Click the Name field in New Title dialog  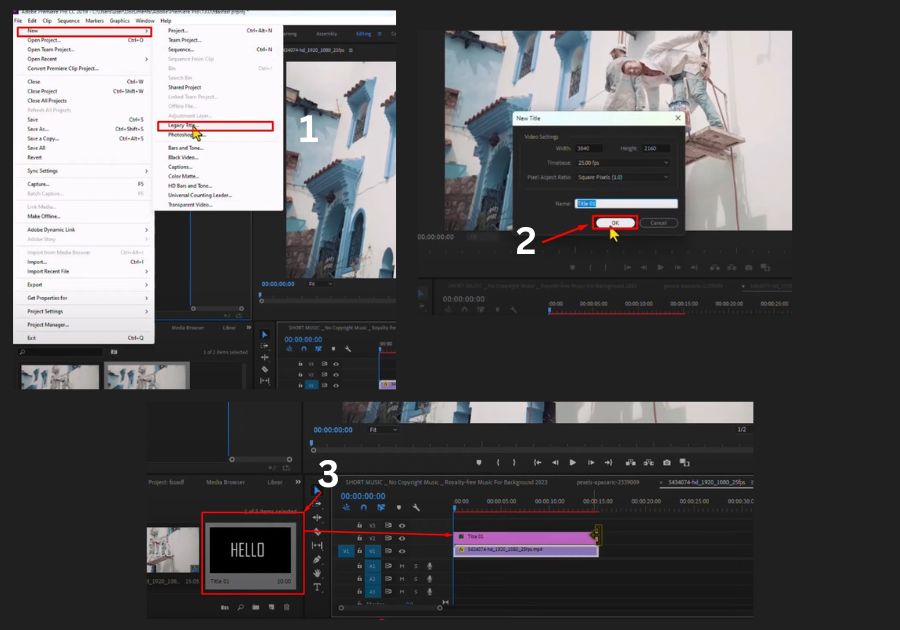[x=626, y=204]
